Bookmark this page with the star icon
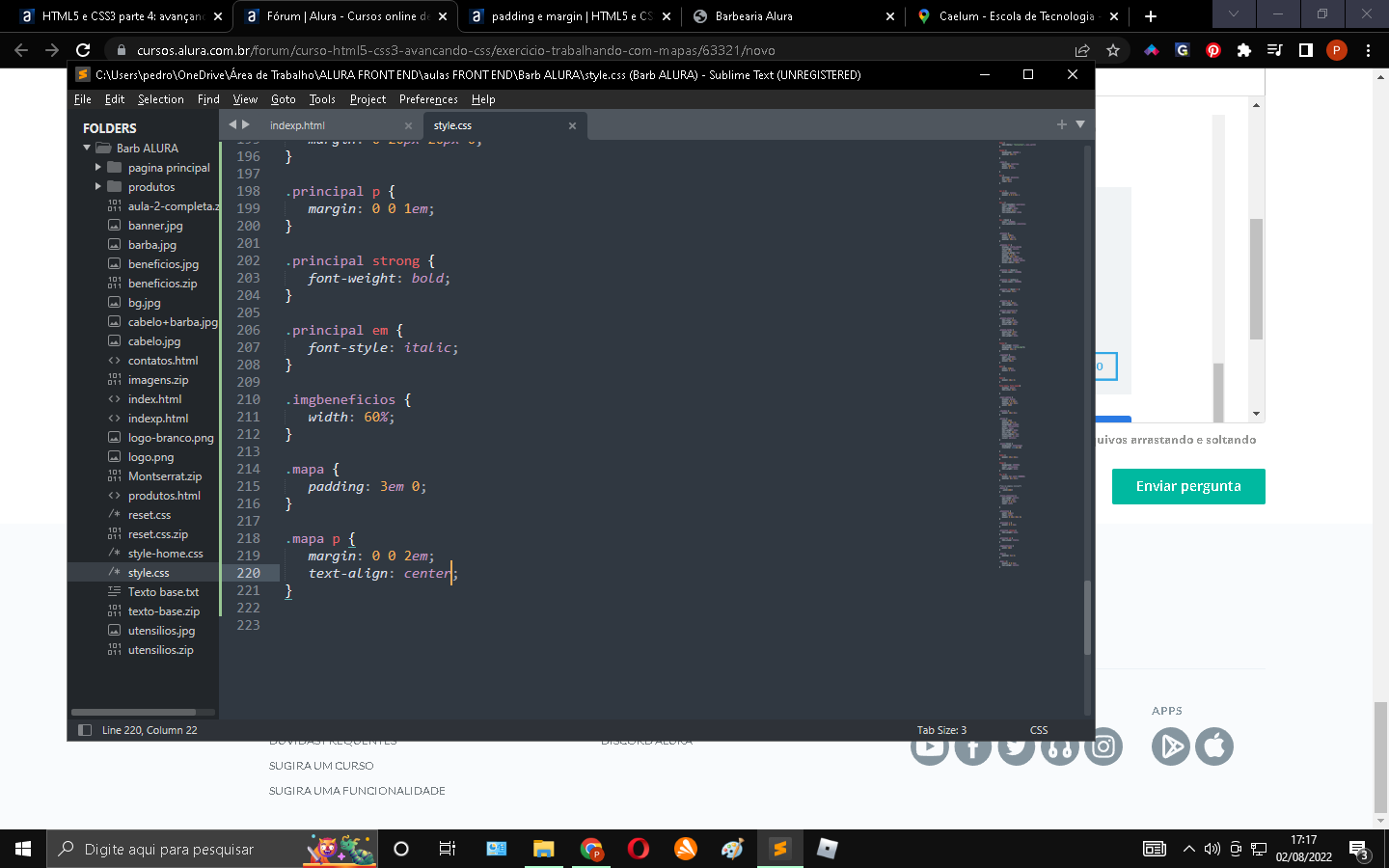This screenshot has height=868, width=1389. click(1113, 50)
